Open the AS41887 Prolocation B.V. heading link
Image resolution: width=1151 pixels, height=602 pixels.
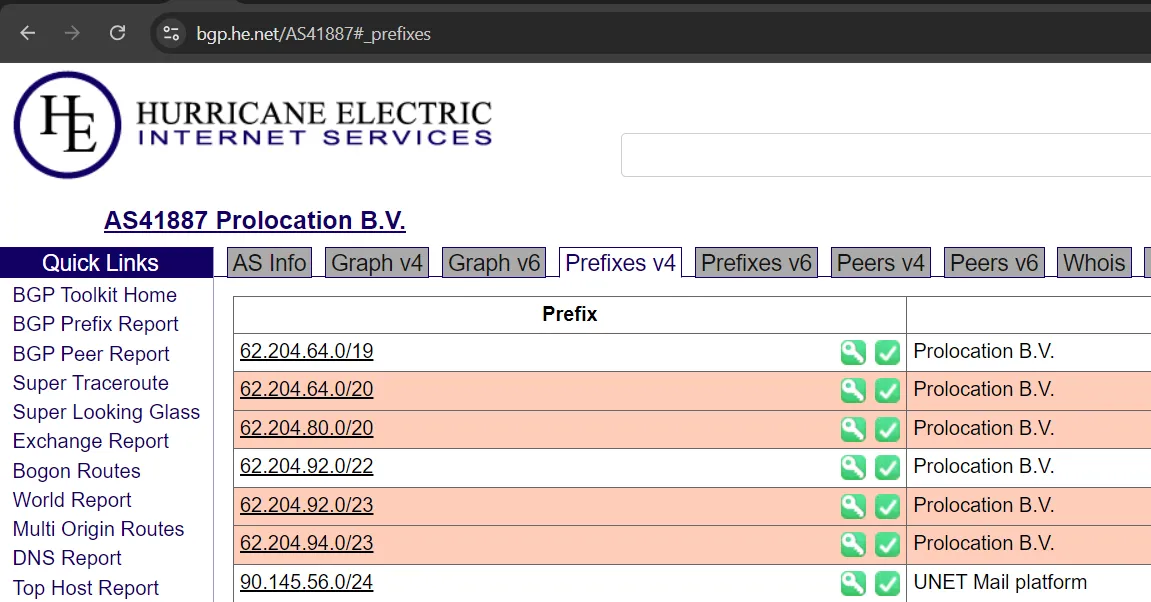[x=255, y=220]
